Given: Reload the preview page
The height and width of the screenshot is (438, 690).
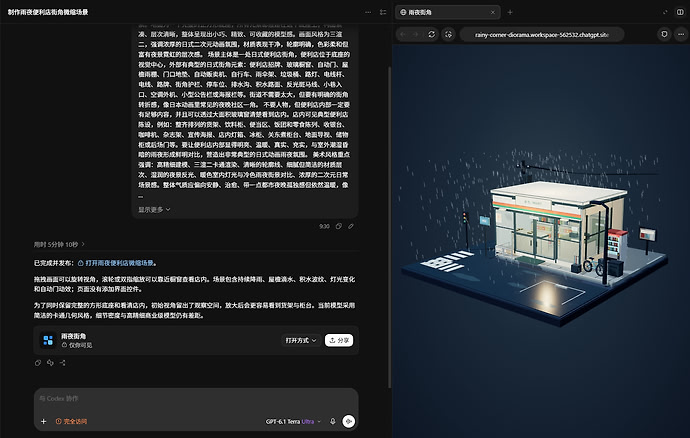Looking at the screenshot, I should tap(432, 34).
